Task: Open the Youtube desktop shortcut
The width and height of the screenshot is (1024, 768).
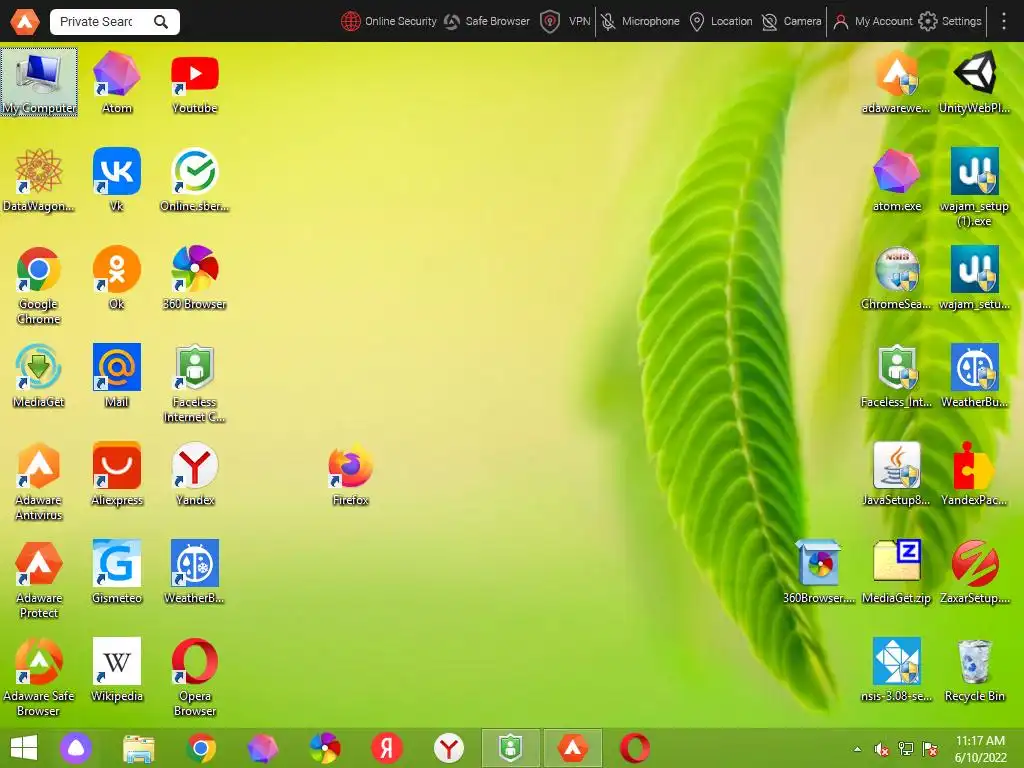Action: tap(195, 82)
